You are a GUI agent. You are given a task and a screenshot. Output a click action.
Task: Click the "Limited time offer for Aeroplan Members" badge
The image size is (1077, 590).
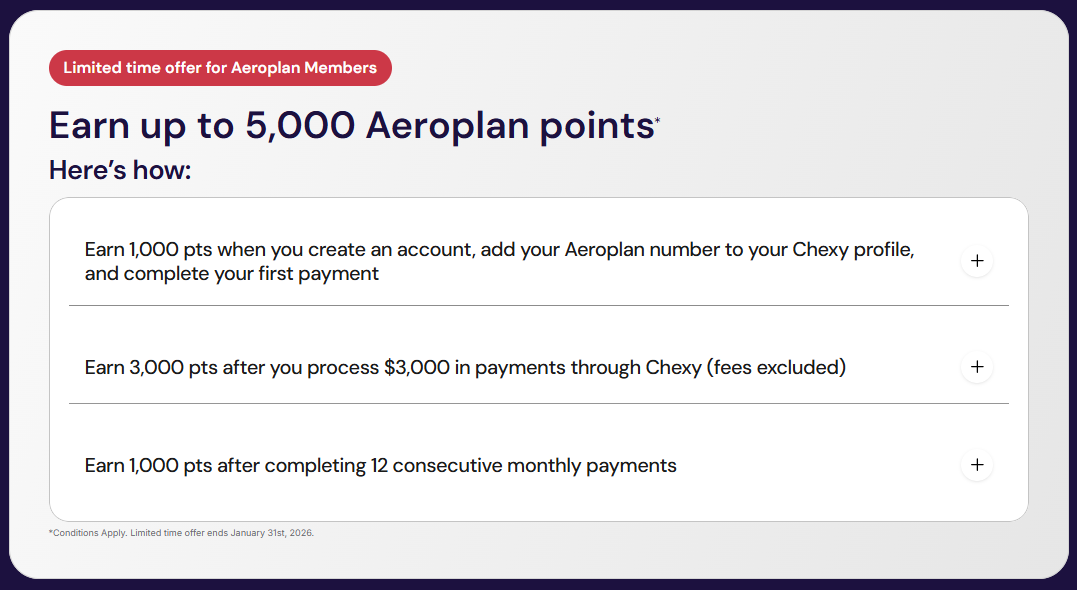220,68
